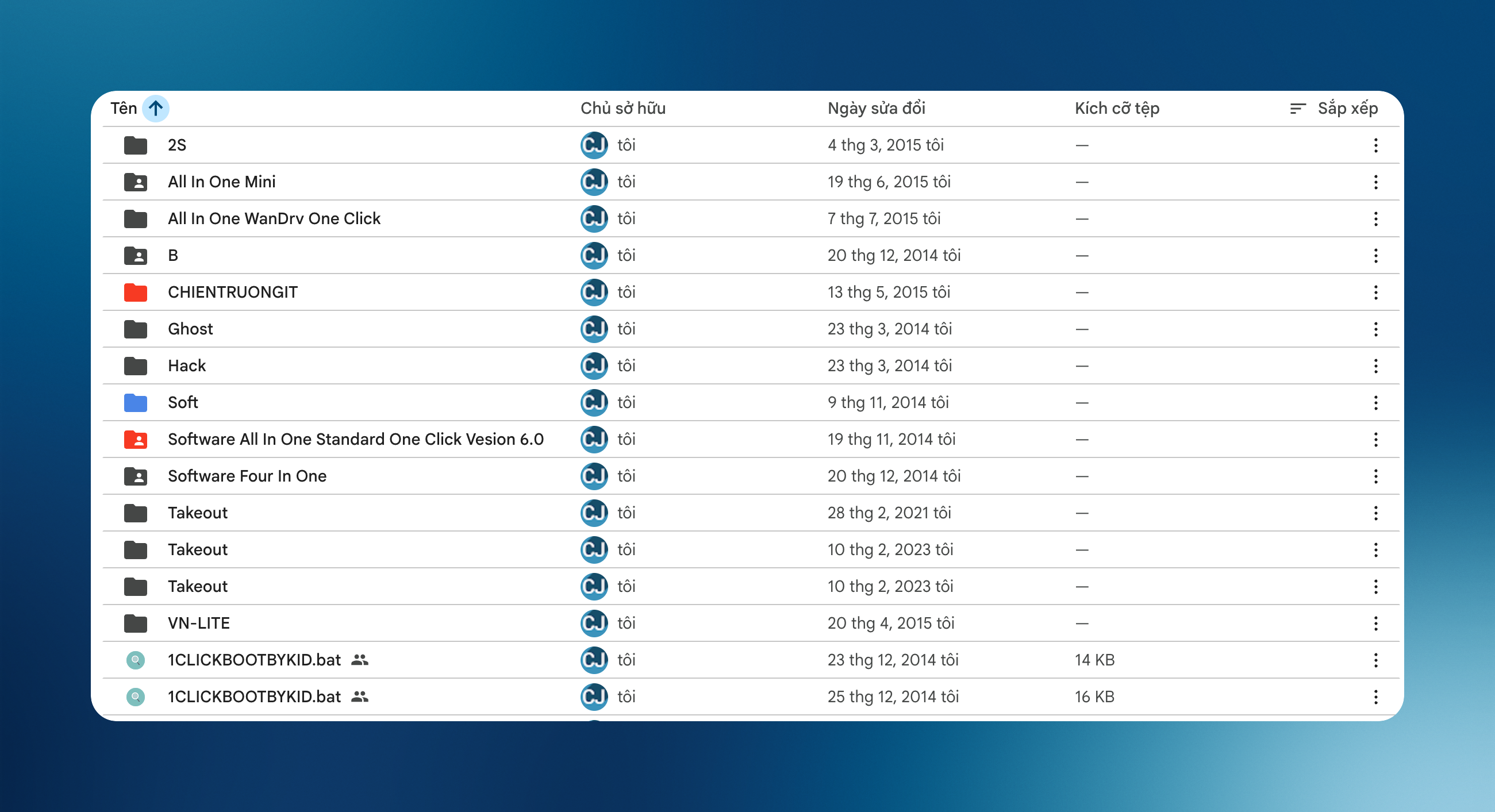Click owner tôi in VN-LITE row
The width and height of the screenshot is (1495, 812).
pos(626,623)
